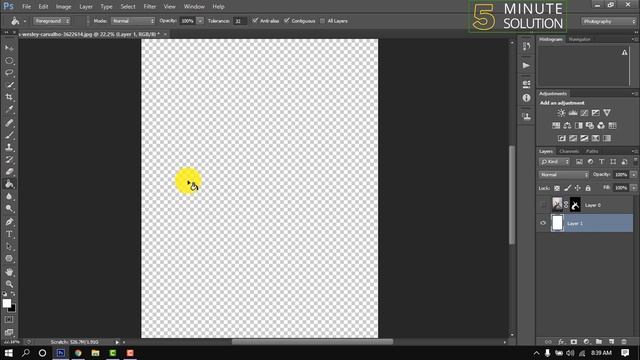The image size is (640, 360).
Task: Open the Window menu
Action: [x=194, y=7]
